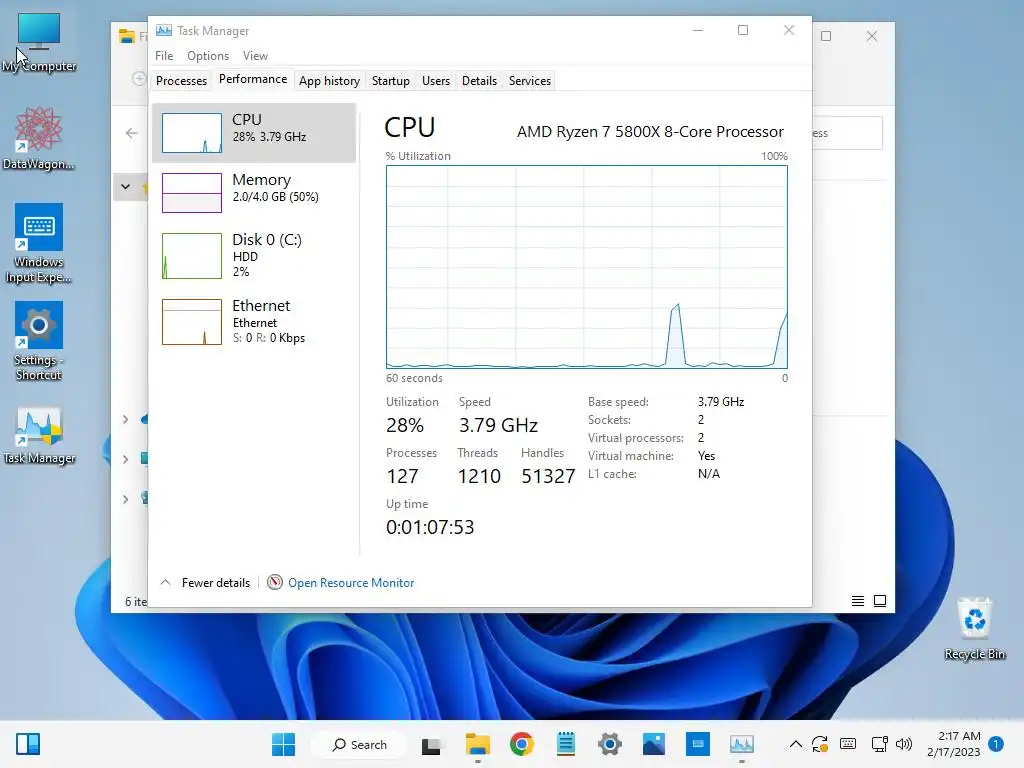1024x768 pixels.
Task: Select the Performance tab
Action: [x=253, y=79]
